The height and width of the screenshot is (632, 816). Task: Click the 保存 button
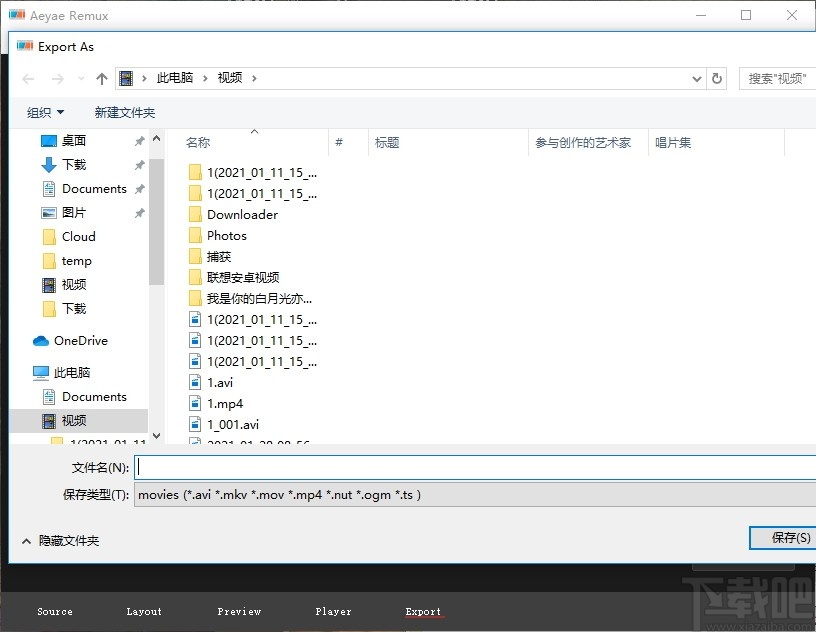coord(785,538)
